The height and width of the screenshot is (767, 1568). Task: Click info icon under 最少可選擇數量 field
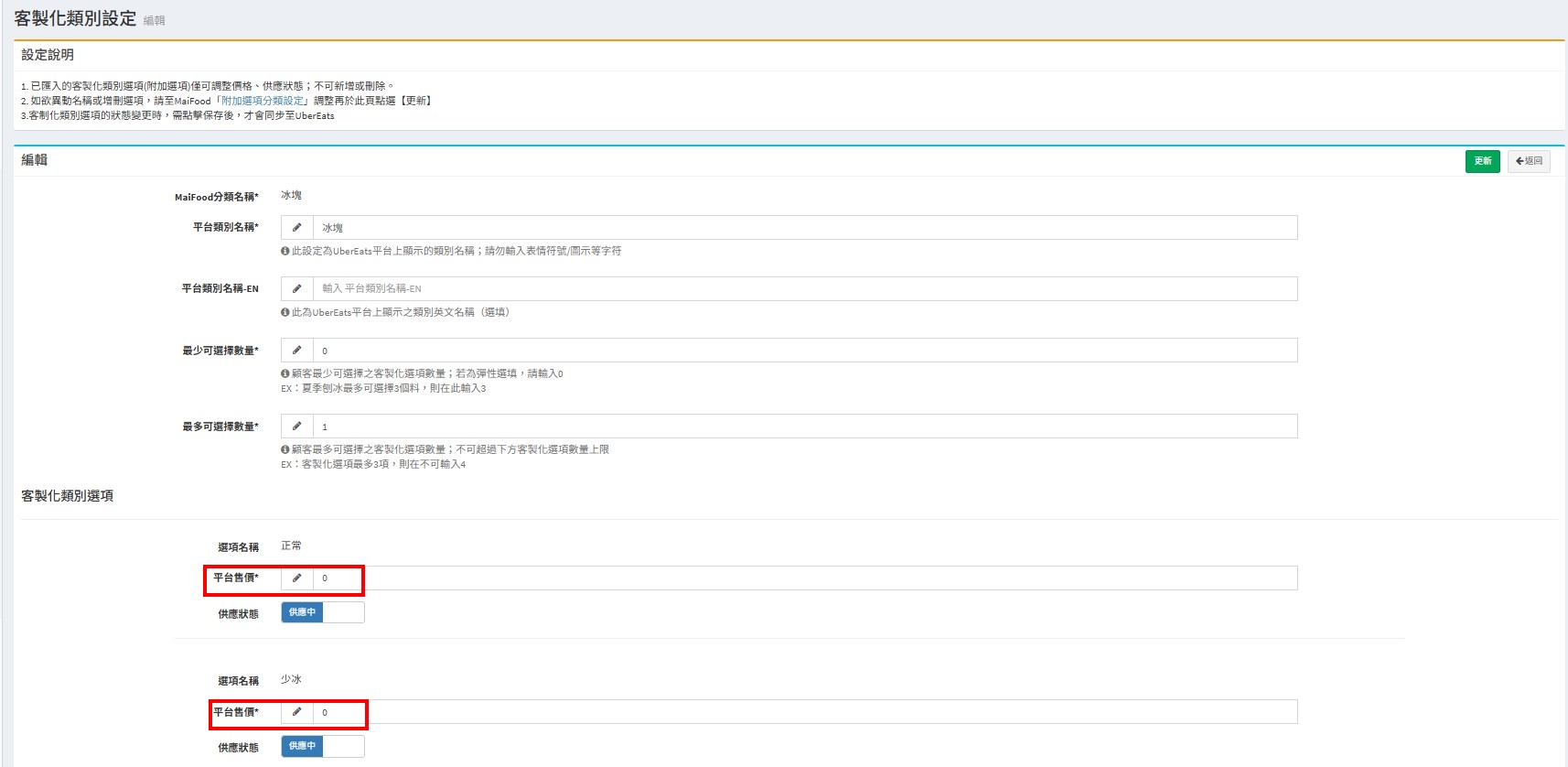(x=285, y=373)
